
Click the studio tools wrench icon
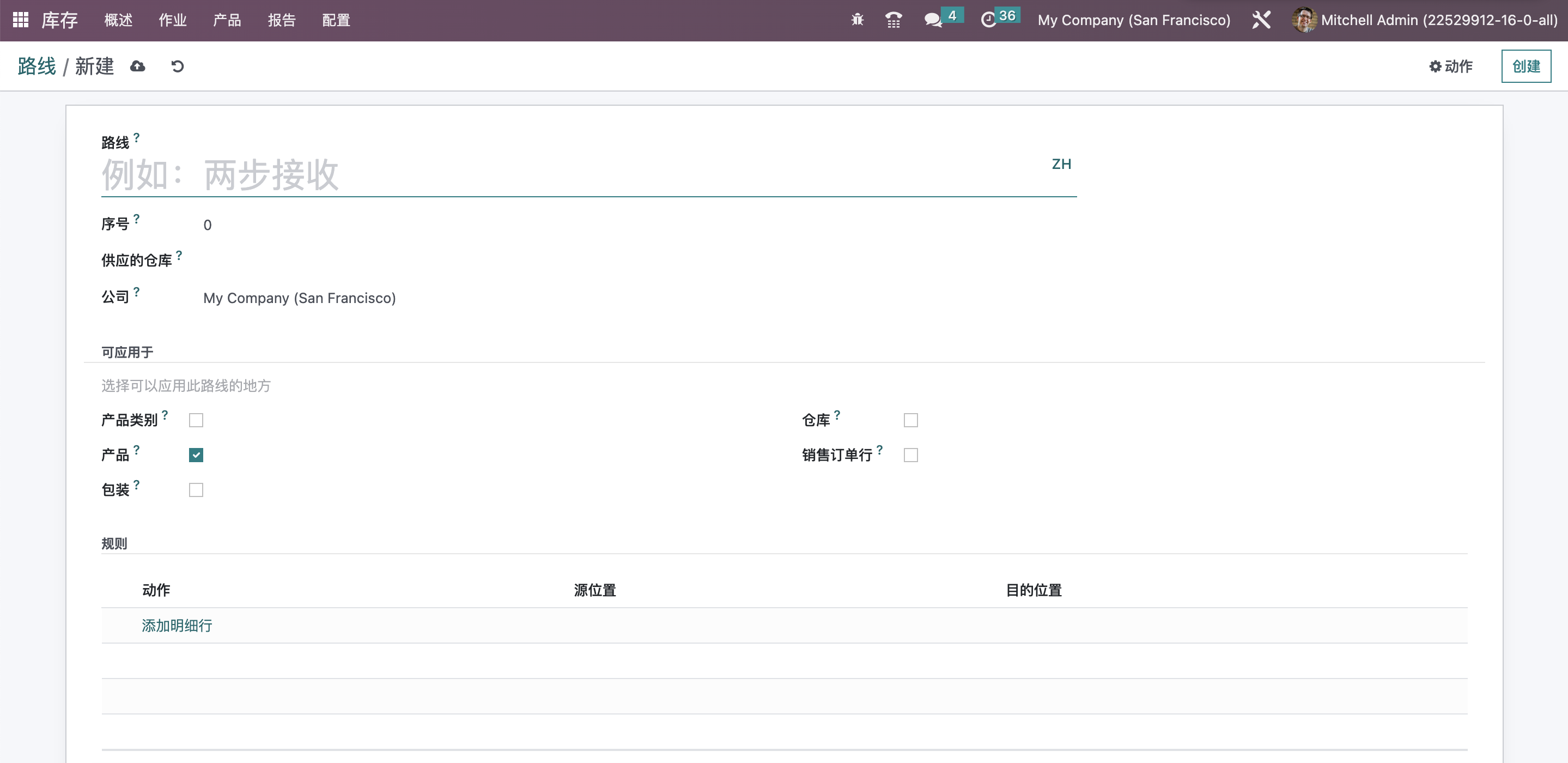1261,20
